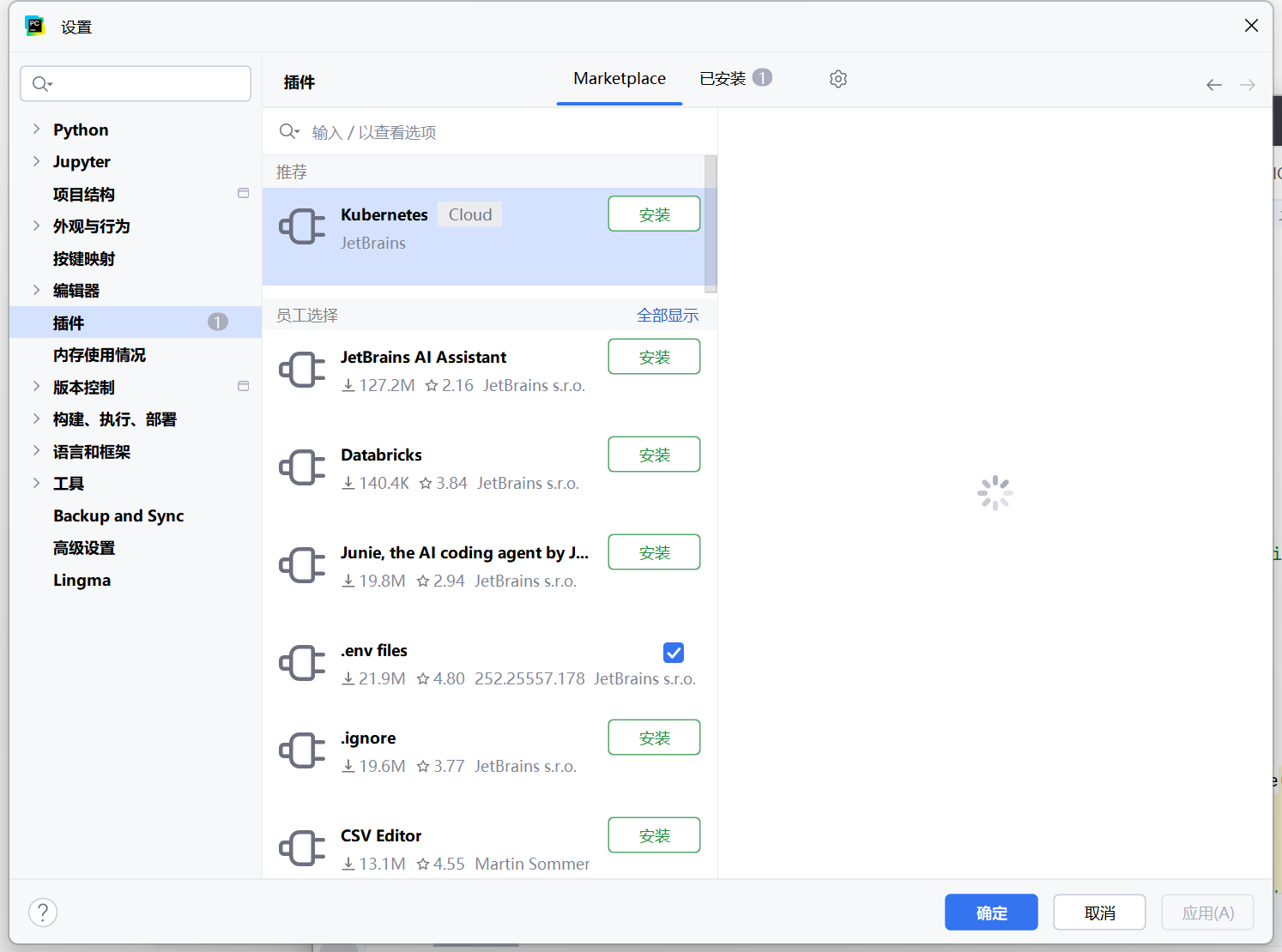Open the Lingma settings page

[x=82, y=580]
